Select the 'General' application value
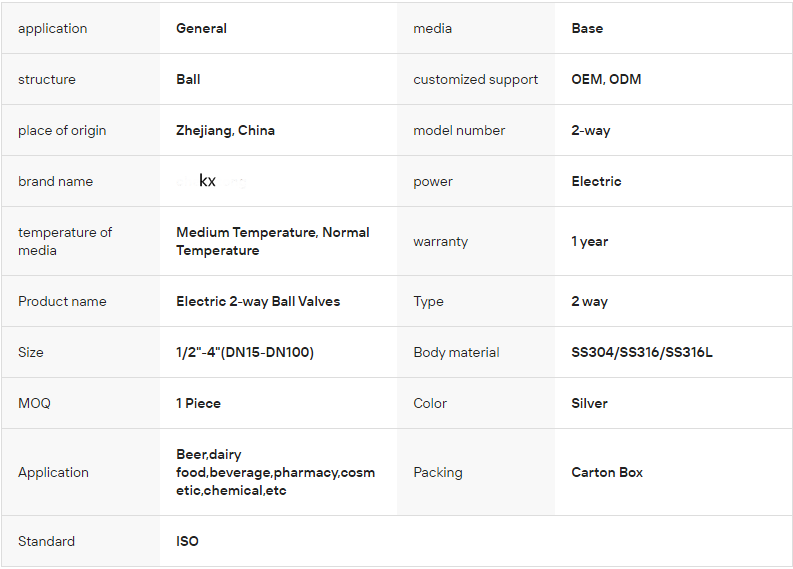 201,29
